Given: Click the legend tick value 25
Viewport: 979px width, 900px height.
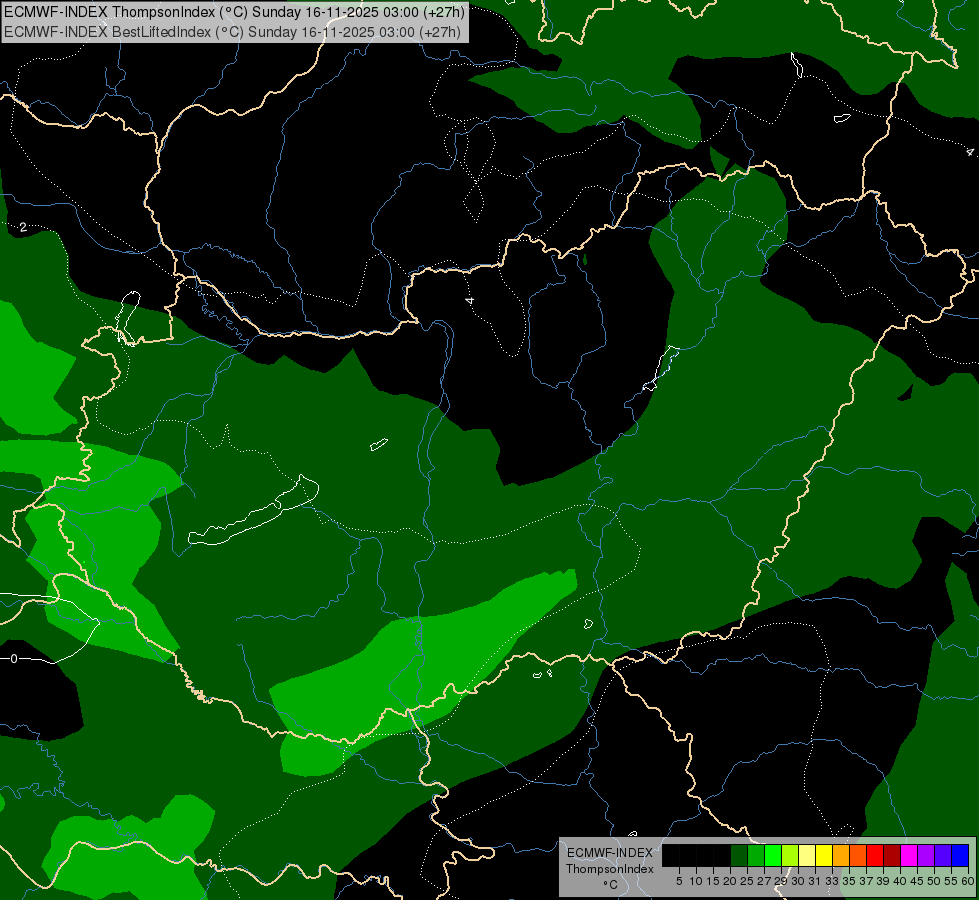Looking at the screenshot, I should pyautogui.click(x=747, y=881).
